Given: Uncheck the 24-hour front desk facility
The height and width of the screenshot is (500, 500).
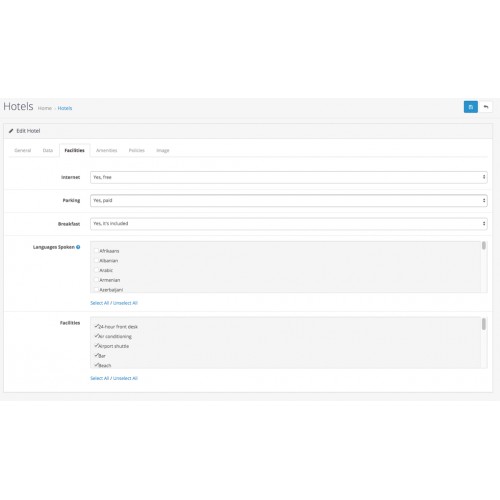Looking at the screenshot, I should click(x=97, y=326).
